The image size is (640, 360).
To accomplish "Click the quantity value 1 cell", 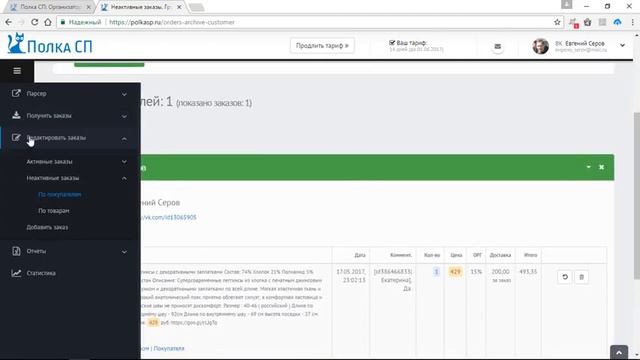I will tap(436, 271).
